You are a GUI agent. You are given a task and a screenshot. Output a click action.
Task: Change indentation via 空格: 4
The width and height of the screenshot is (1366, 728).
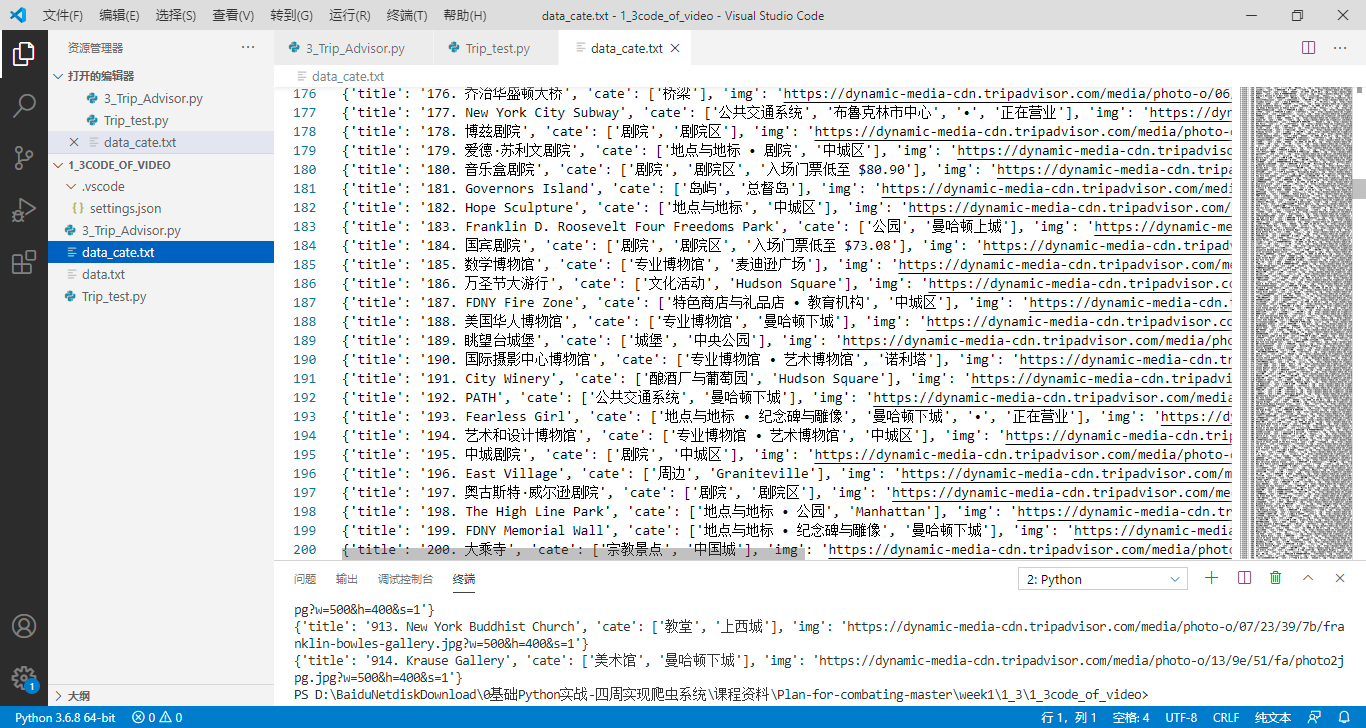[1131, 718]
